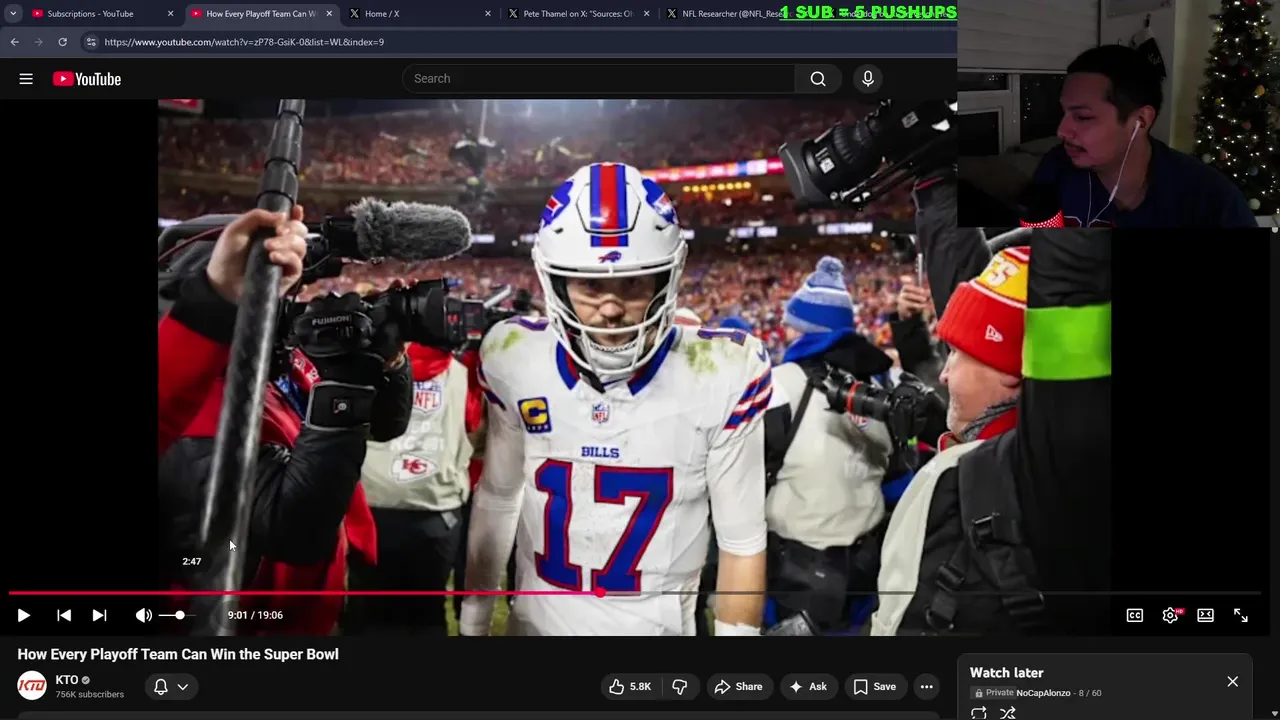Screen dimensions: 1280x720
Task: Open the player settings gear
Action: click(x=1170, y=615)
